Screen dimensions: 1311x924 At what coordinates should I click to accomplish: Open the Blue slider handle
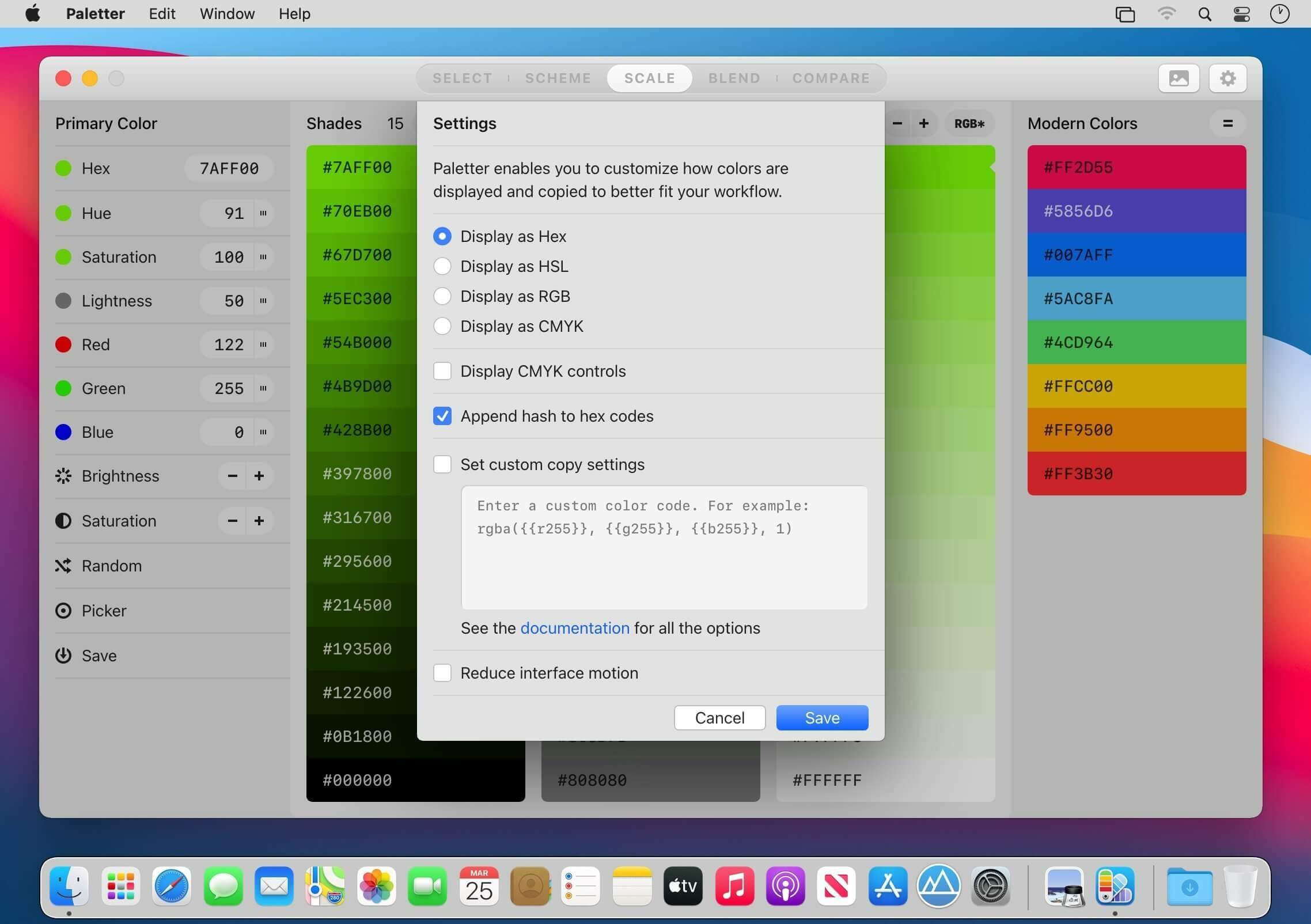[263, 432]
